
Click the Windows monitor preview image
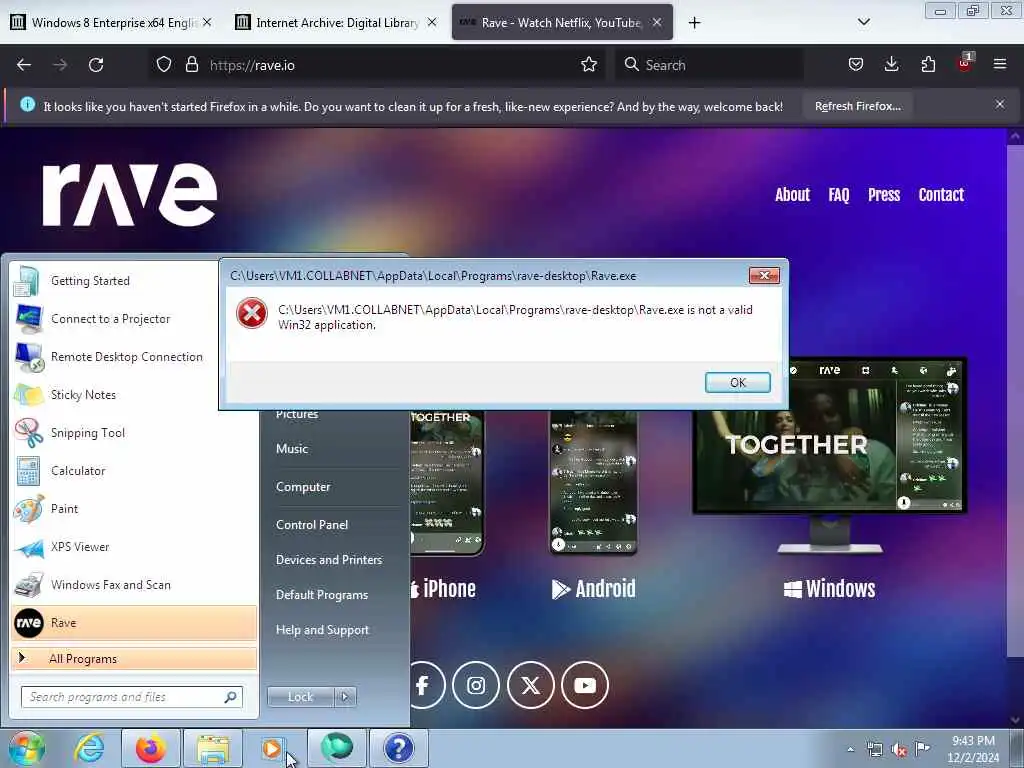click(829, 457)
